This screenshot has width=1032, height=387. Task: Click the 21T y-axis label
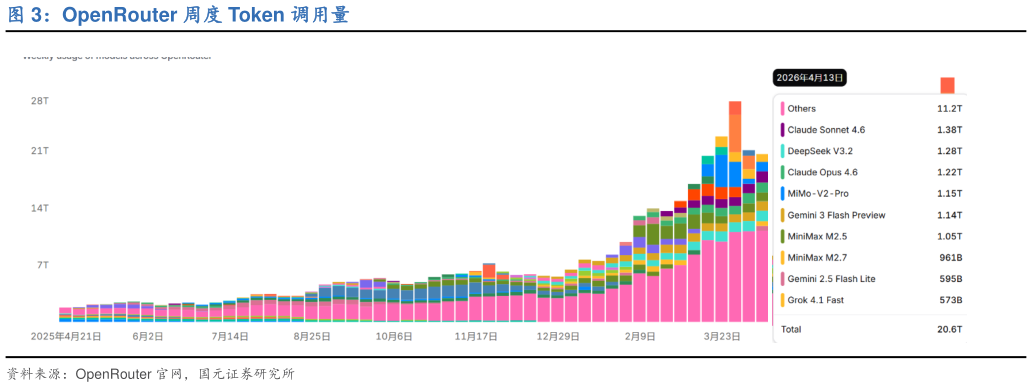point(39,151)
